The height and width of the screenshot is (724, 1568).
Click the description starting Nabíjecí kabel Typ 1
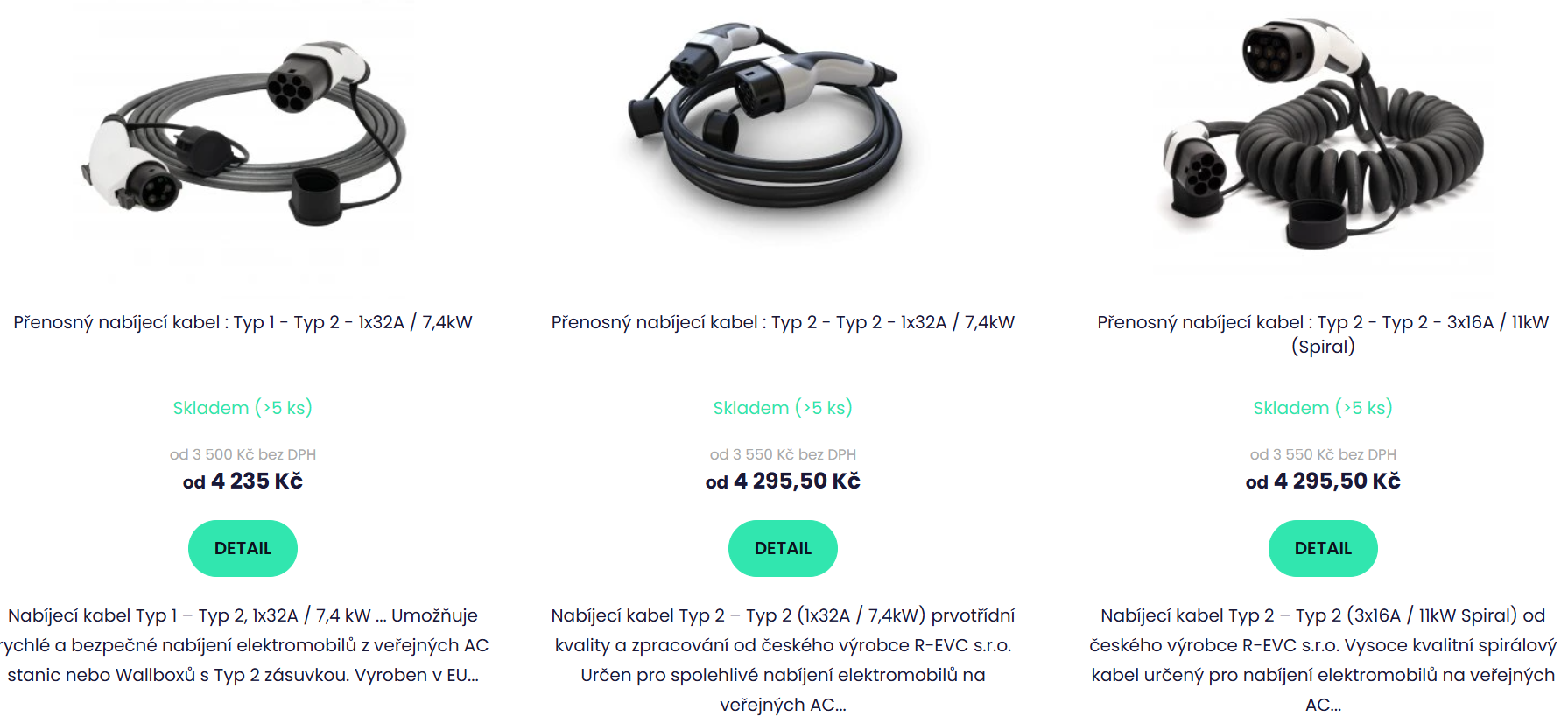pyautogui.click(x=243, y=645)
